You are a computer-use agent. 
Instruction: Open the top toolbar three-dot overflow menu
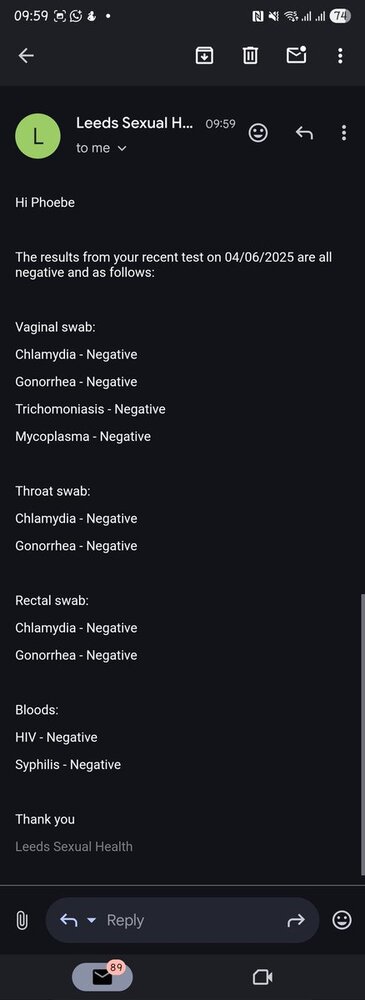(x=340, y=55)
